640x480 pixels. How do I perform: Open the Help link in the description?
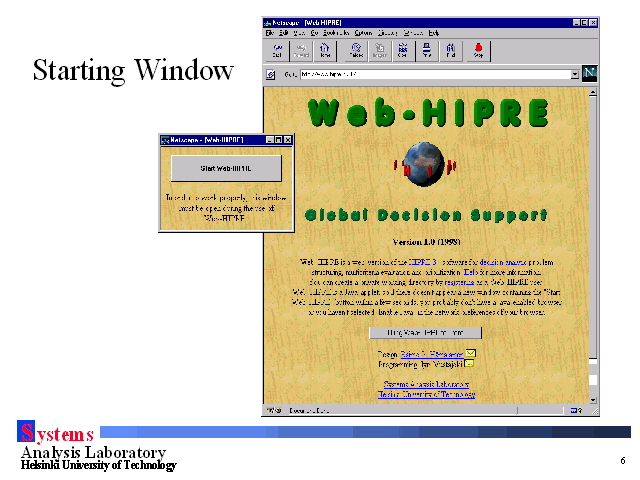pos(469,271)
